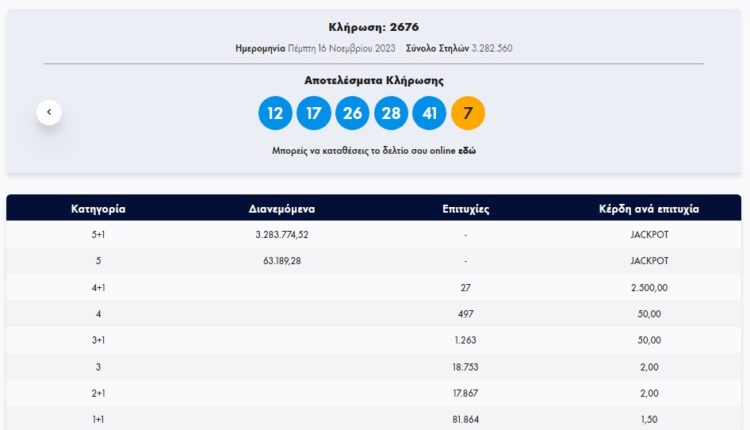Click the draw title "Κλήρωση: 2676"
The height and width of the screenshot is (430, 750).
(374, 27)
